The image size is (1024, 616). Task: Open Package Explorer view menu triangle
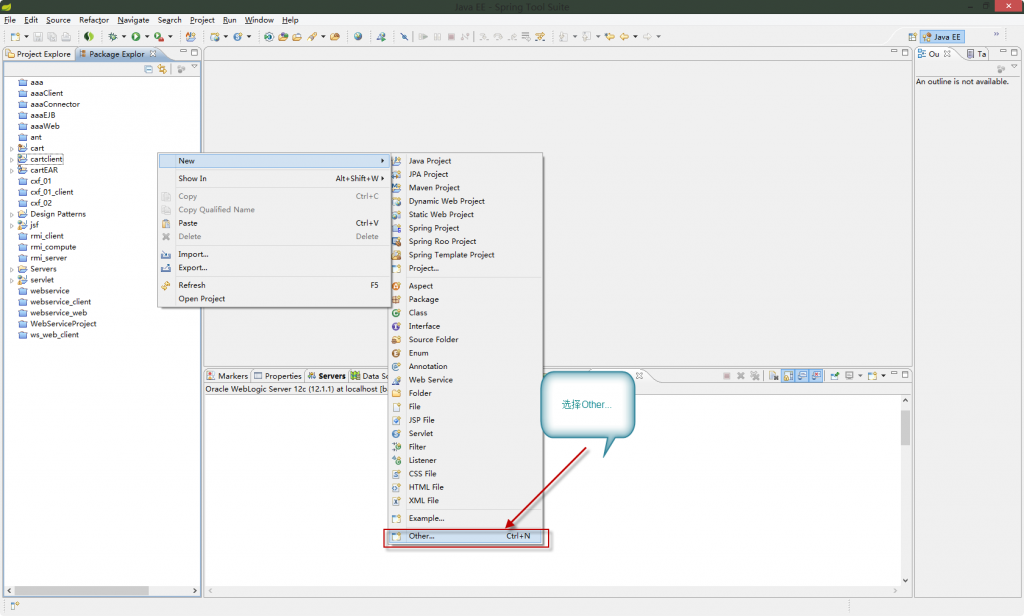[x=194, y=67]
